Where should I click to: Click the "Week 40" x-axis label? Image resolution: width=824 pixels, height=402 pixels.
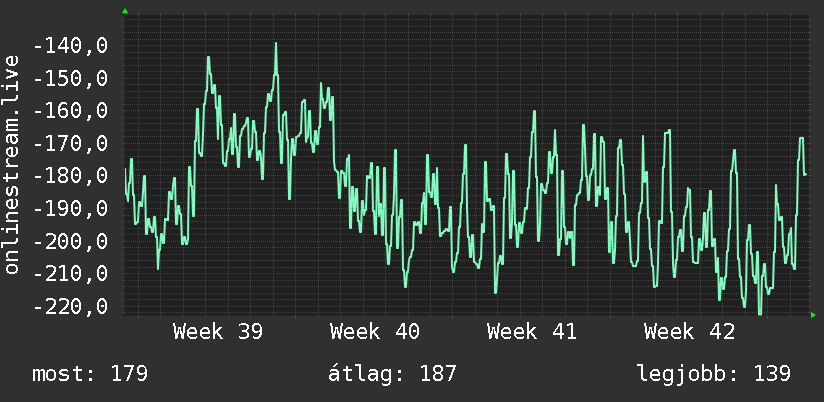pyautogui.click(x=375, y=332)
